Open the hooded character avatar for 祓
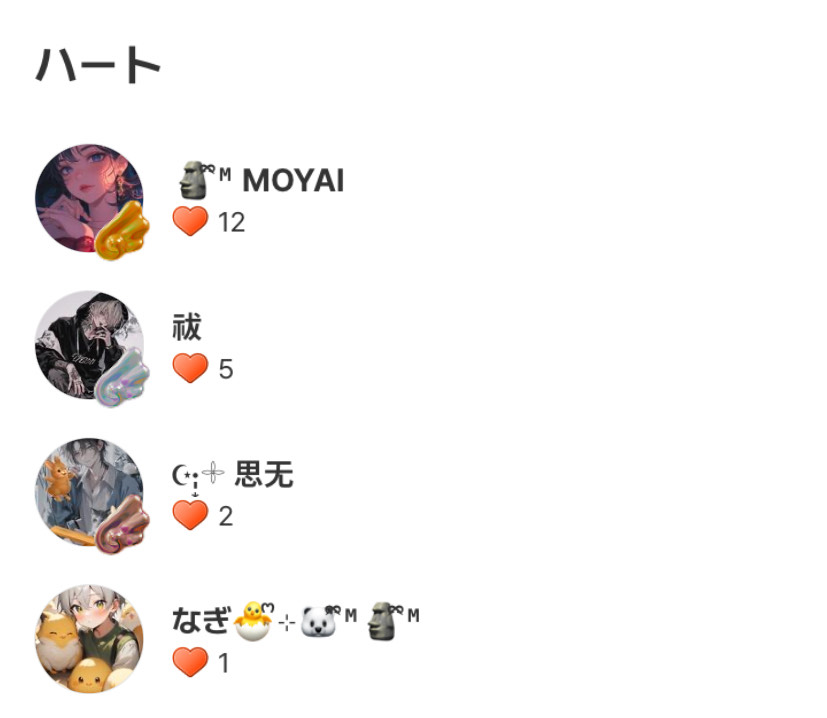827x718 pixels. [x=89, y=344]
